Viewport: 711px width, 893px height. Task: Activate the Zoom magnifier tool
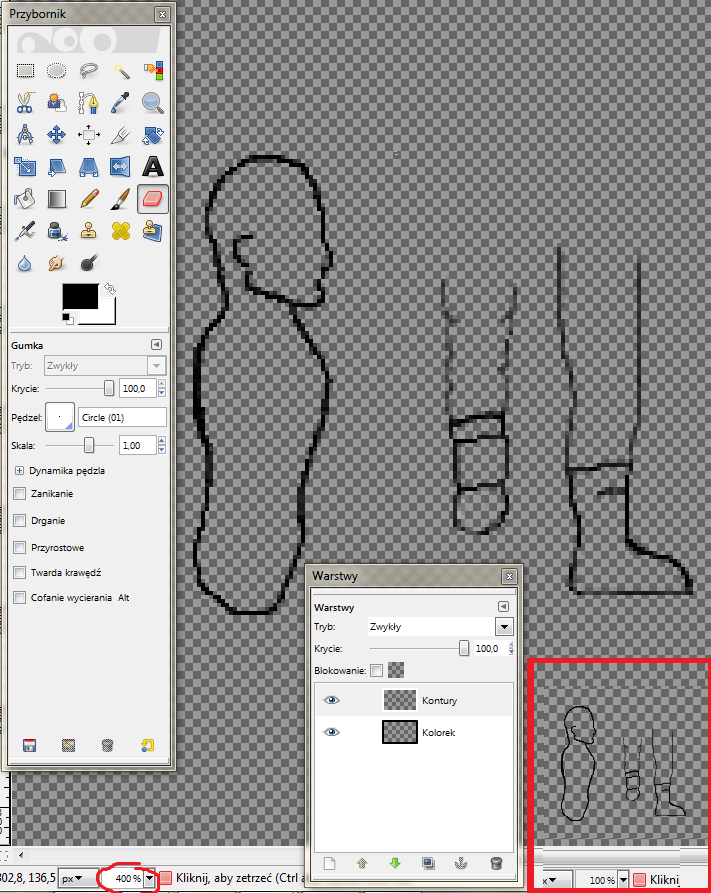[152, 102]
